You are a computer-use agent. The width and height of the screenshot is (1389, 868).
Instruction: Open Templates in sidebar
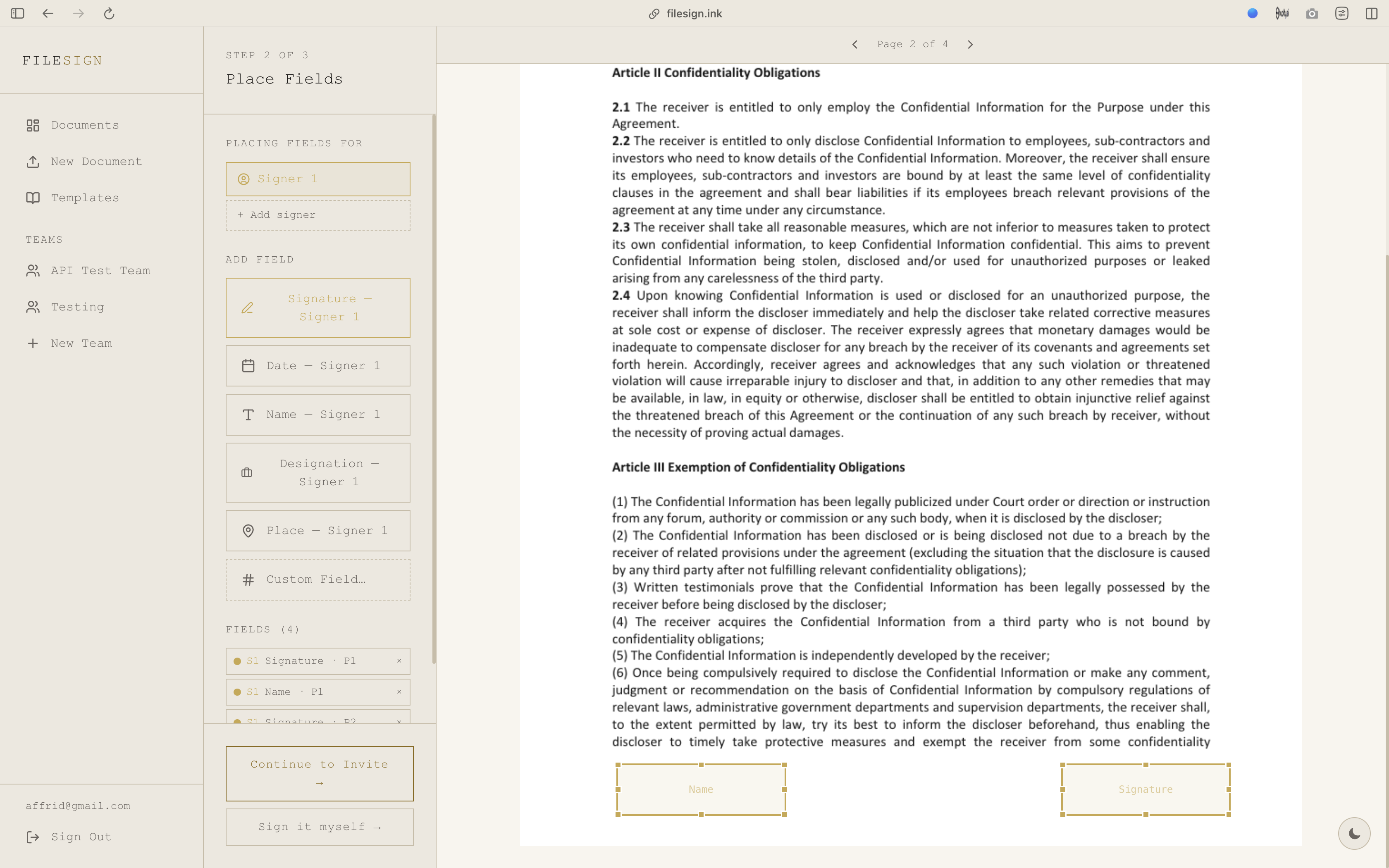pos(72,198)
